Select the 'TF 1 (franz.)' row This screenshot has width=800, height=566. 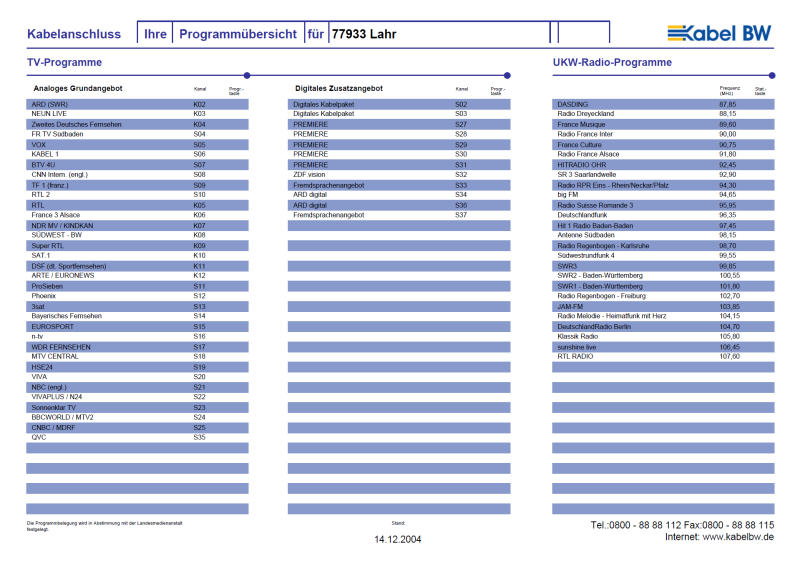[x=137, y=185]
